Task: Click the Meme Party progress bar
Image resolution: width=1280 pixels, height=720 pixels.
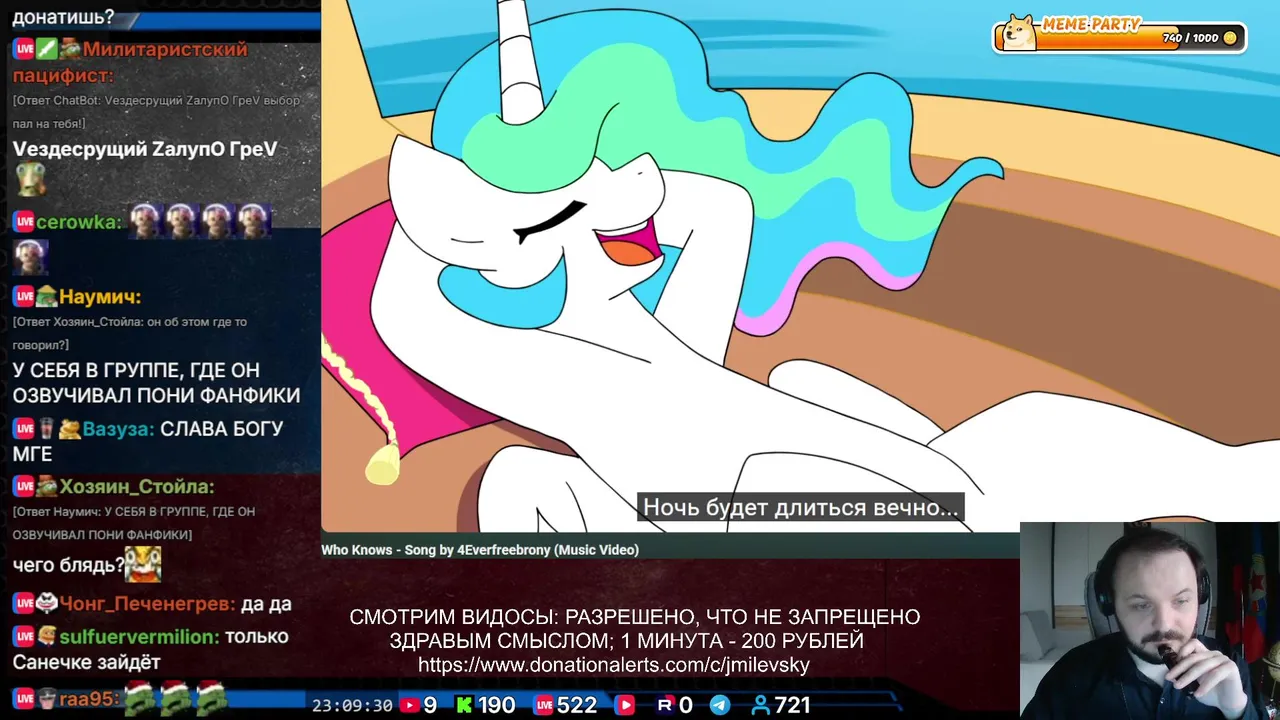Action: pyautogui.click(x=1118, y=37)
